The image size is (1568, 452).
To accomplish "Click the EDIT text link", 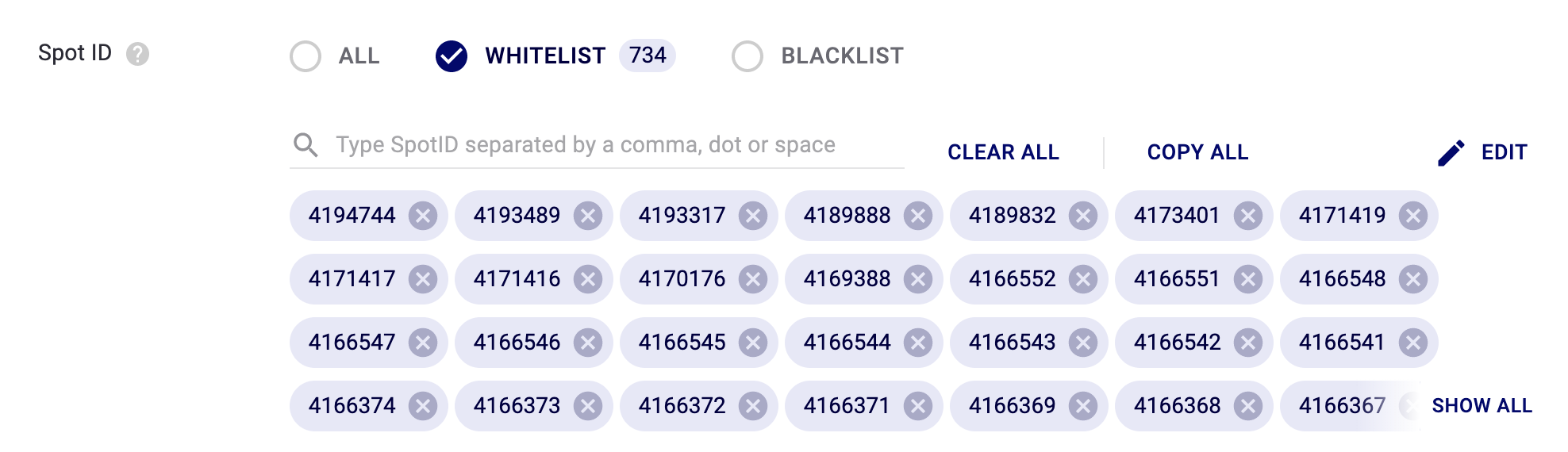I will (1504, 152).
